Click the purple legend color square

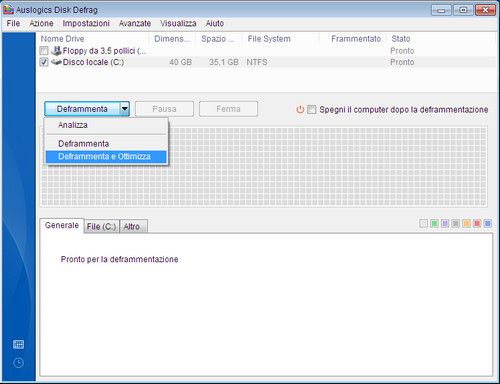(x=445, y=223)
